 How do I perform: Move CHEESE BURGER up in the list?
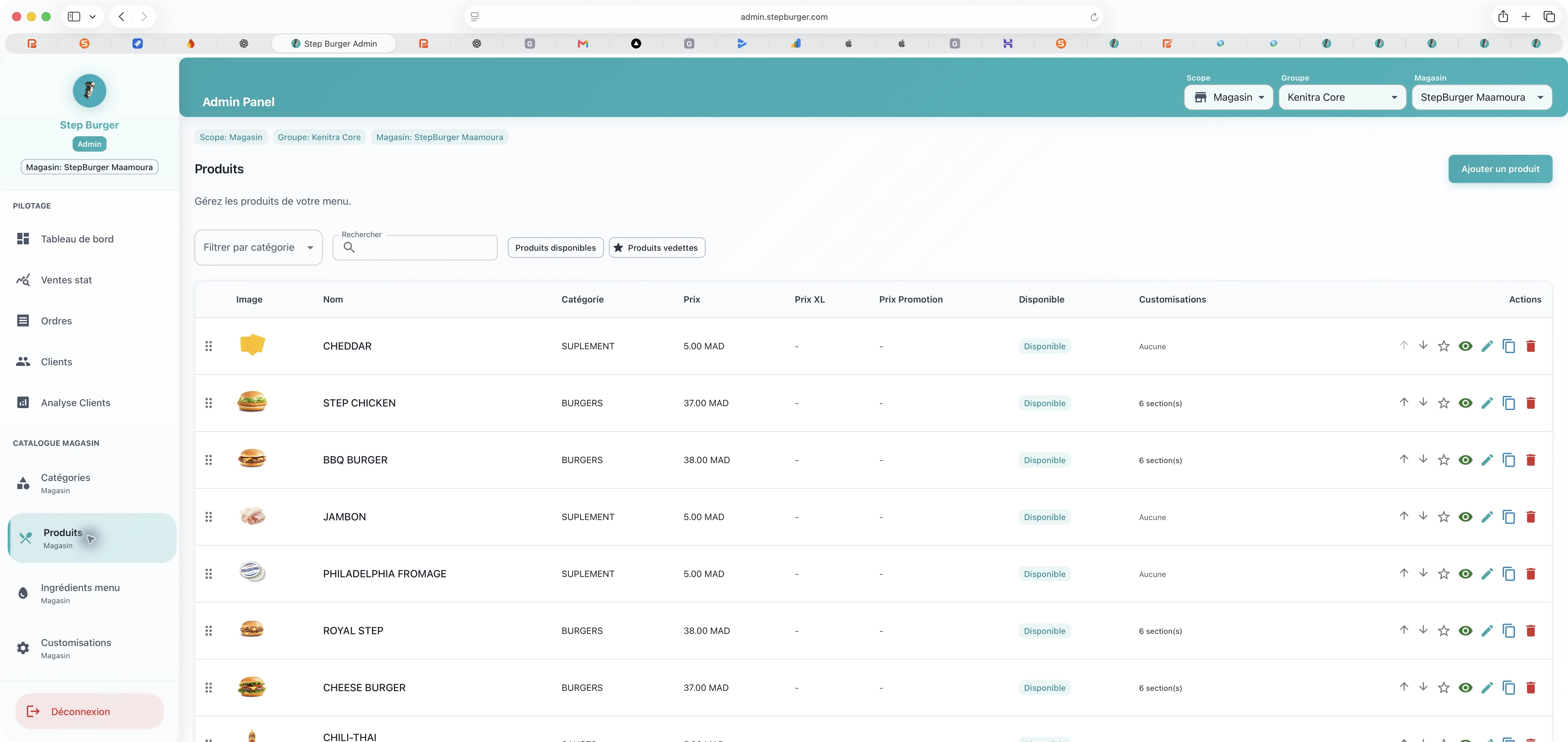(x=1404, y=687)
